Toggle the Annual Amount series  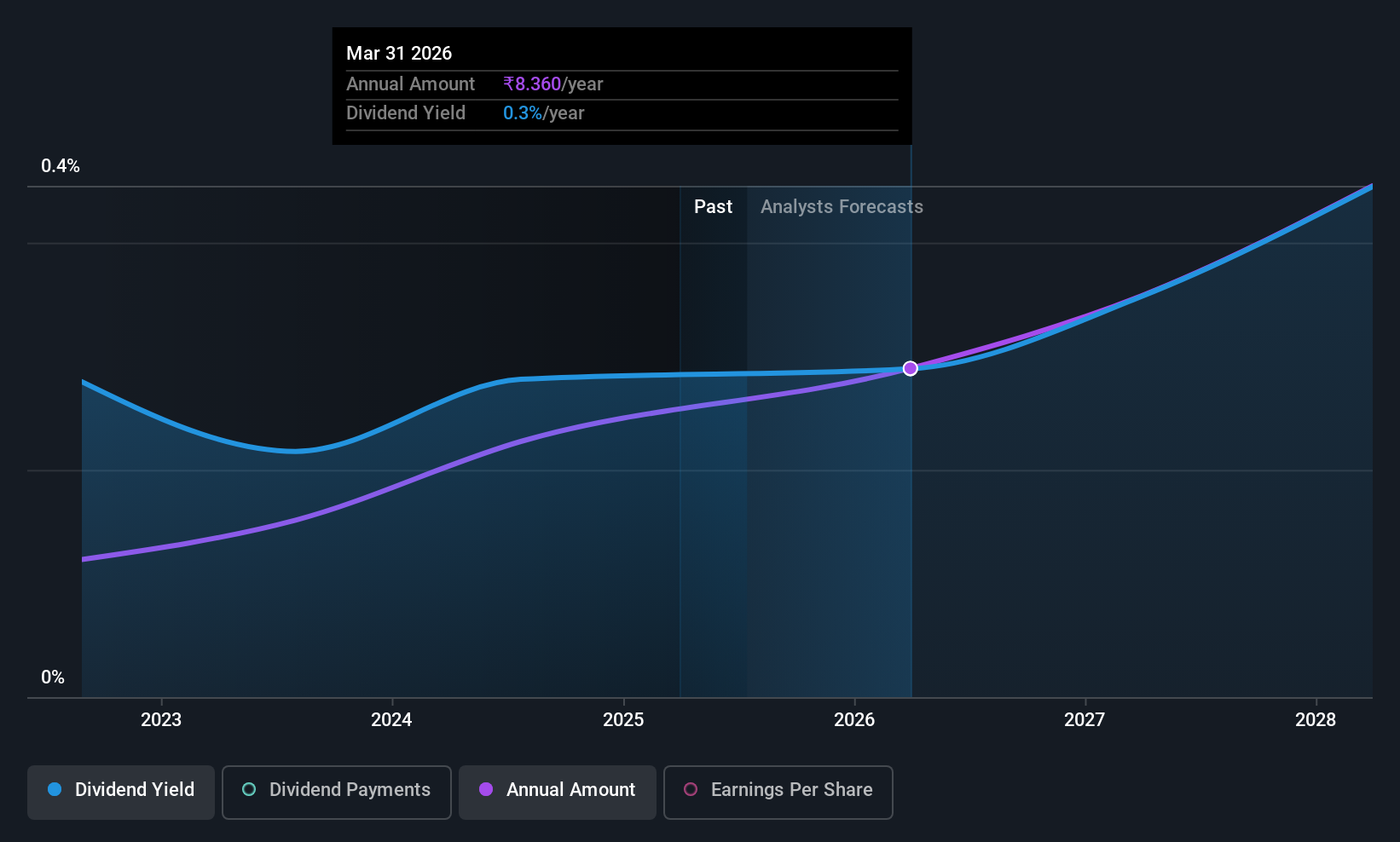click(558, 792)
